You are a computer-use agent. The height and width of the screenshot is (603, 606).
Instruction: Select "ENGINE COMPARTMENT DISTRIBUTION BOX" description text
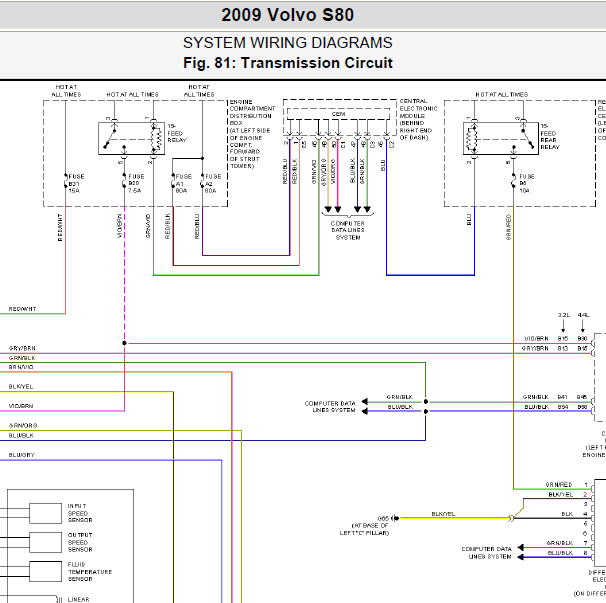click(252, 134)
